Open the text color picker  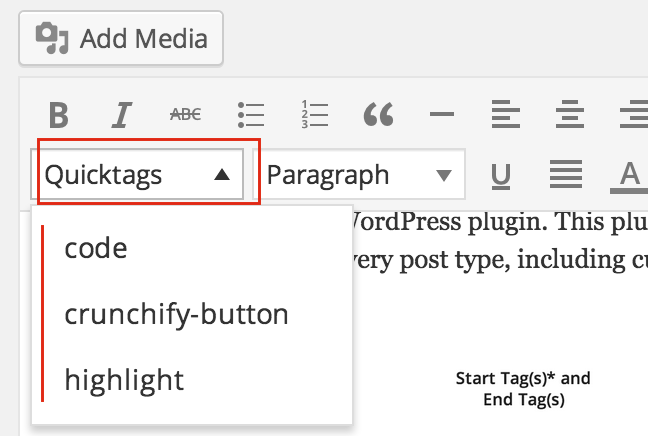629,176
